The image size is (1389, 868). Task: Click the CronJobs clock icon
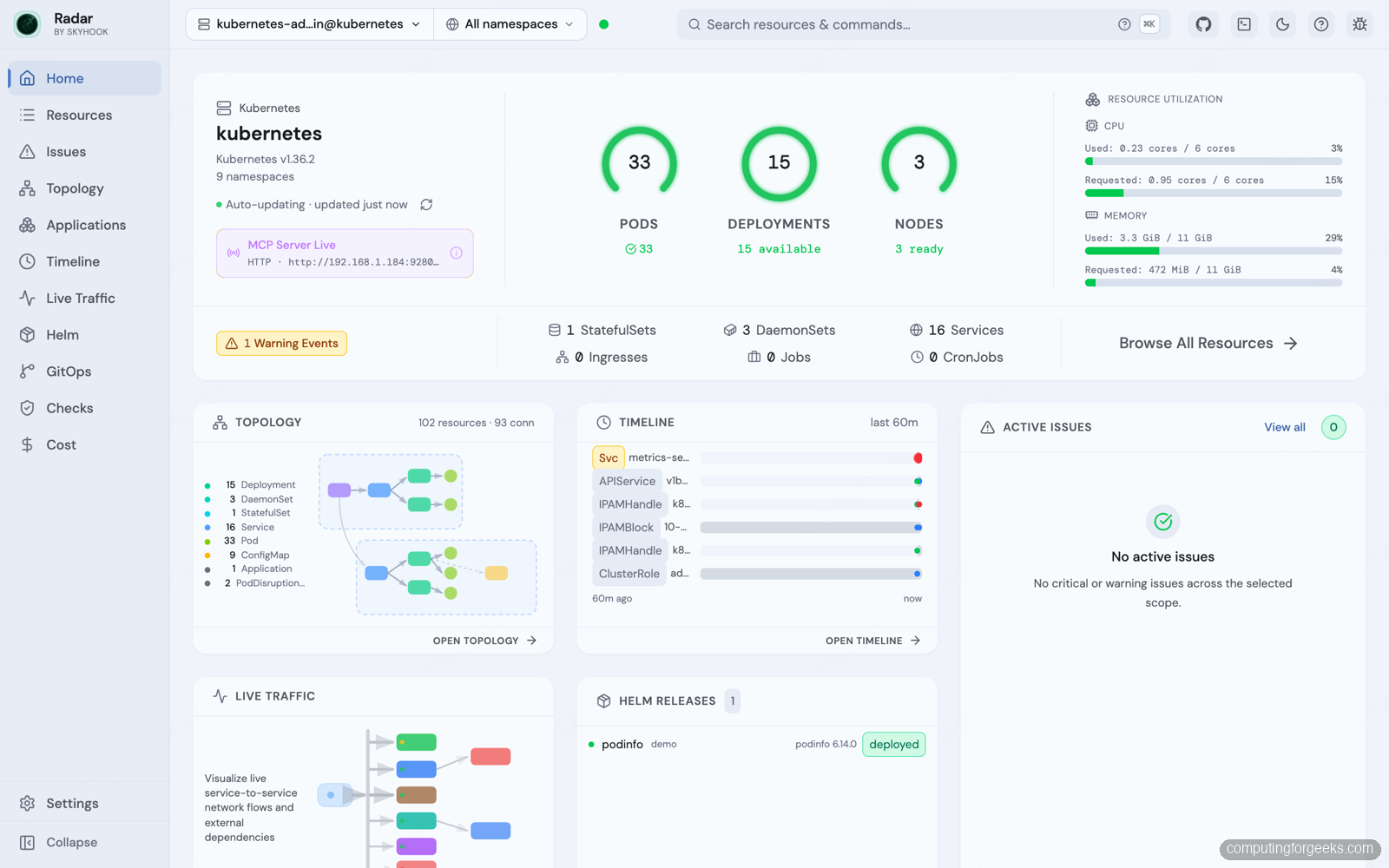click(917, 357)
